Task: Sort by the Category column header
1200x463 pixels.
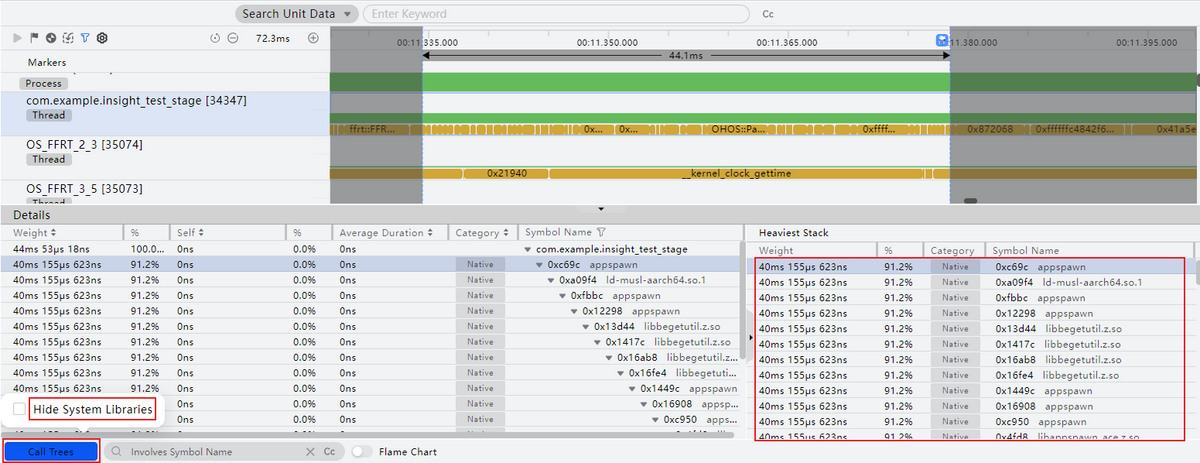Action: (477, 232)
